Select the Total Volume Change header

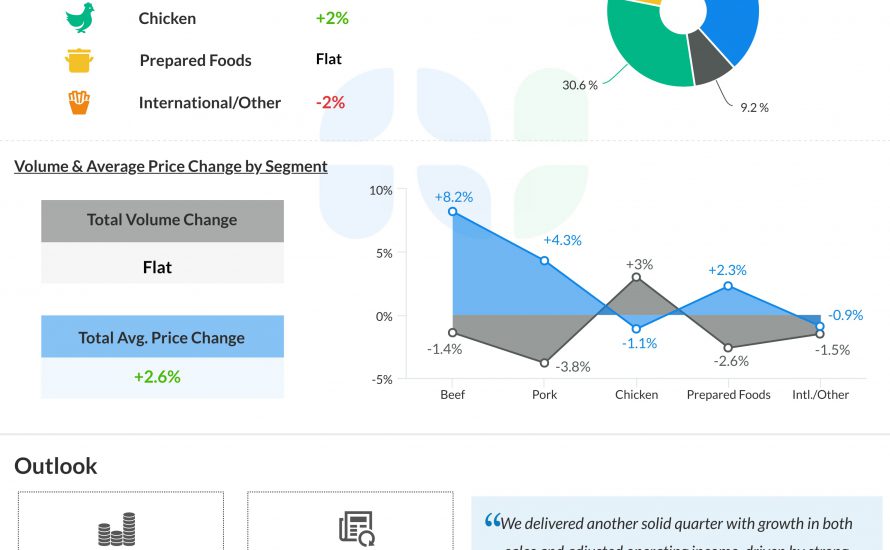point(162,220)
